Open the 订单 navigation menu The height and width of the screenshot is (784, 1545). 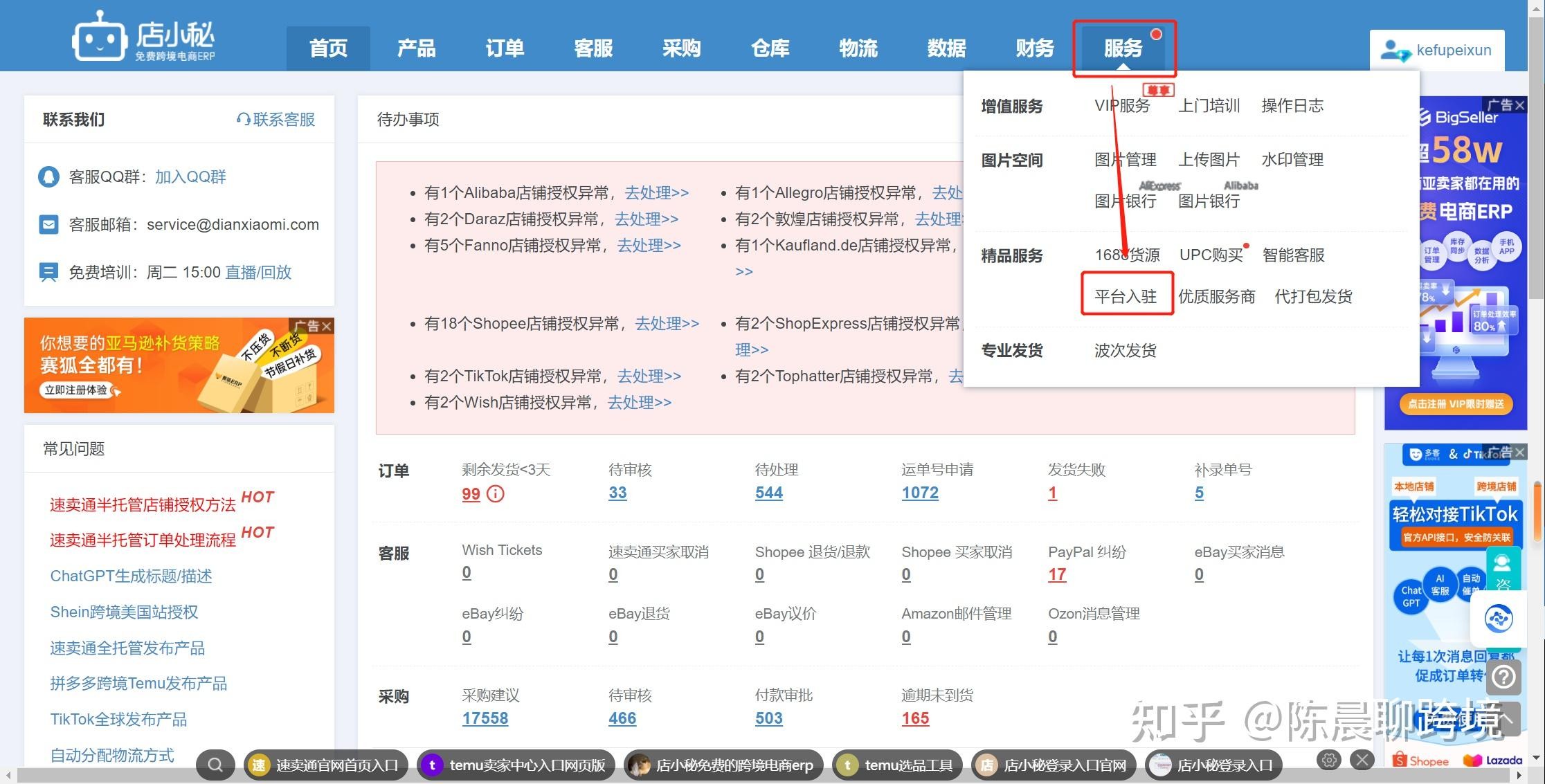(505, 48)
